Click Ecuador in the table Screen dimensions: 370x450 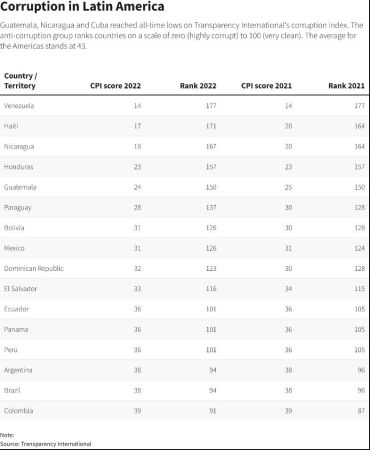point(16,309)
